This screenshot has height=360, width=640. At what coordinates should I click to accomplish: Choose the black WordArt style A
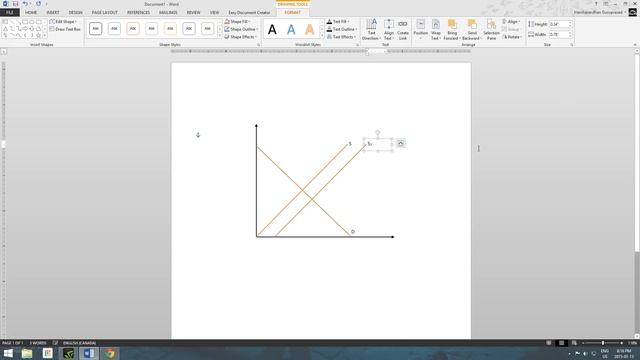pyautogui.click(x=272, y=29)
